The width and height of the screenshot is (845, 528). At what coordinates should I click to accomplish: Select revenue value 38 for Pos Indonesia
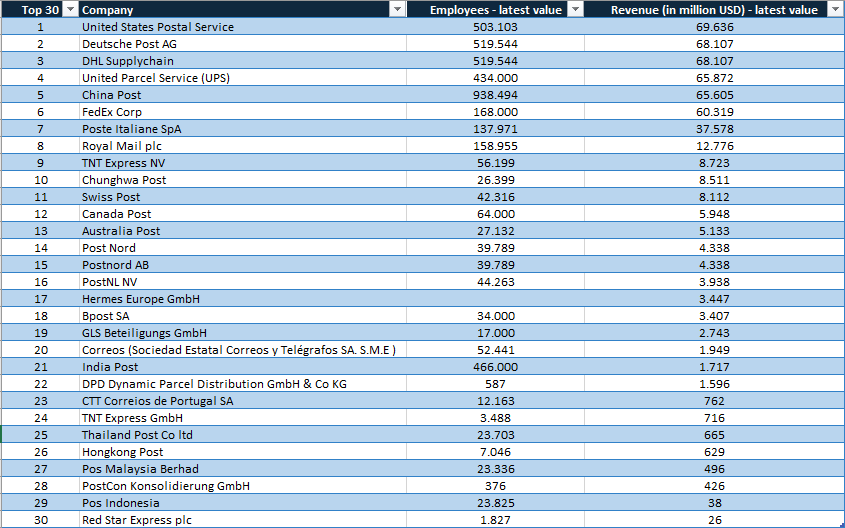[x=714, y=502]
